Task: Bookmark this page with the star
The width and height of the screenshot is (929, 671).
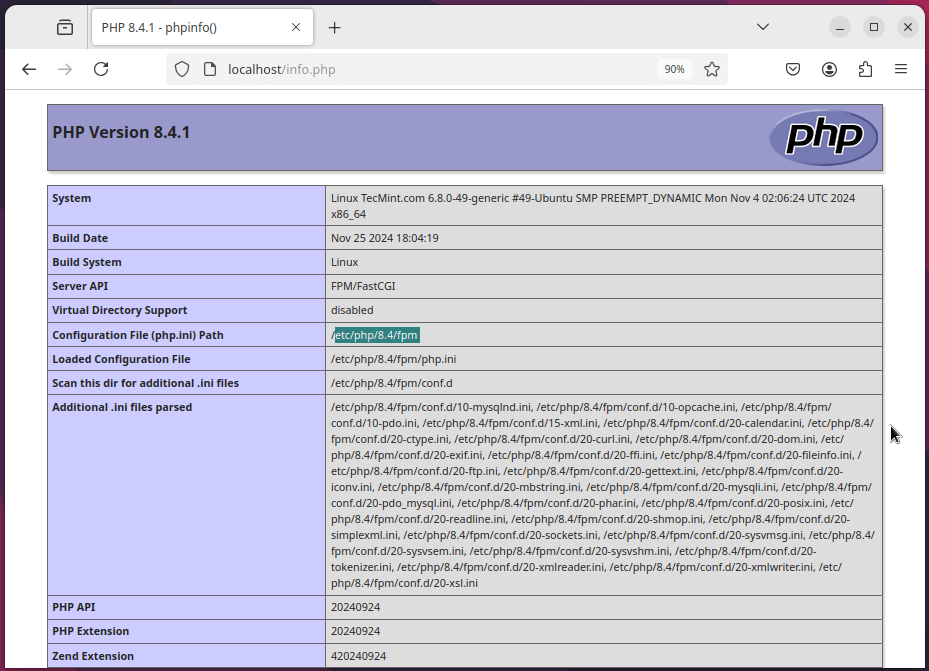Action: coord(712,69)
